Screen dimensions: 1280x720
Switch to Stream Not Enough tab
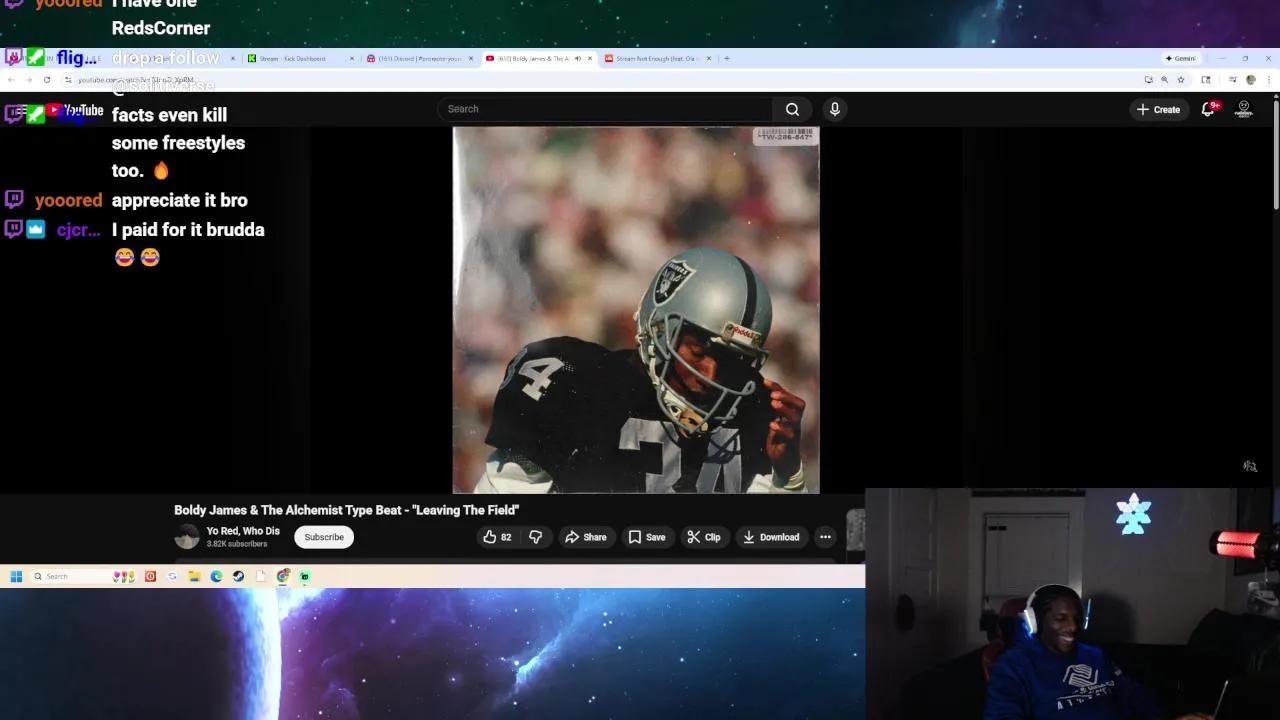(655, 58)
